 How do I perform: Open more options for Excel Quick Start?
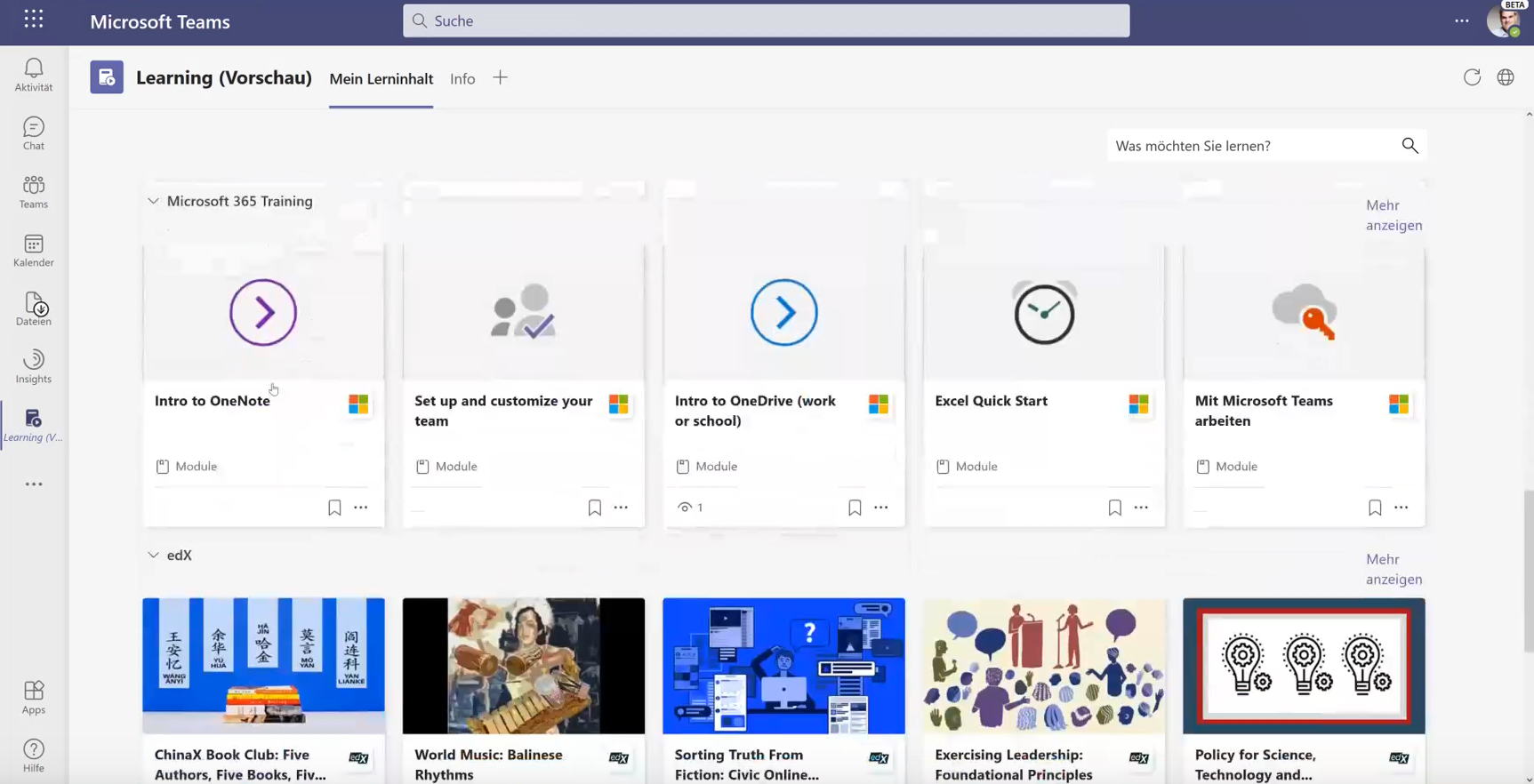[x=1141, y=508]
